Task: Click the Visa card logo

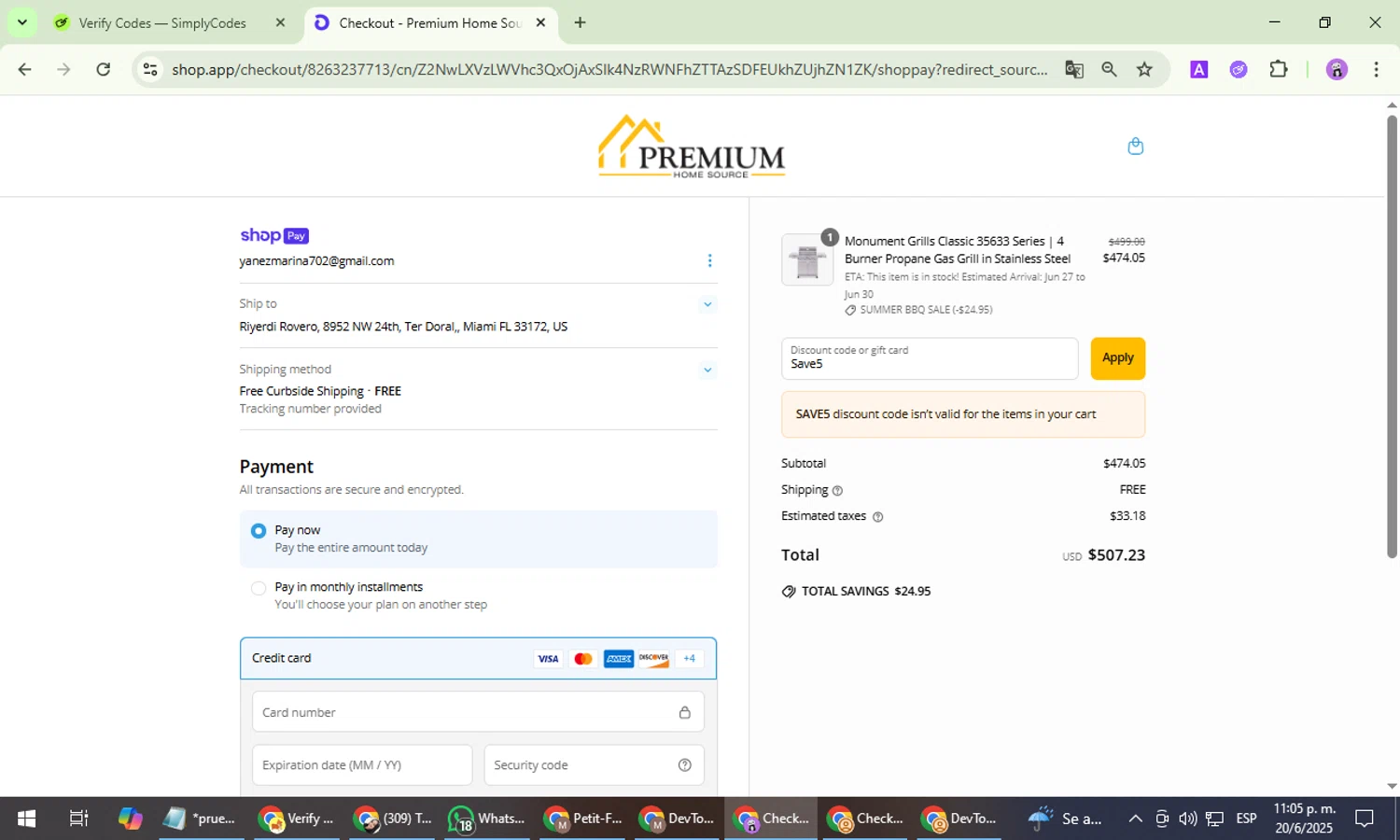Action: (x=548, y=659)
